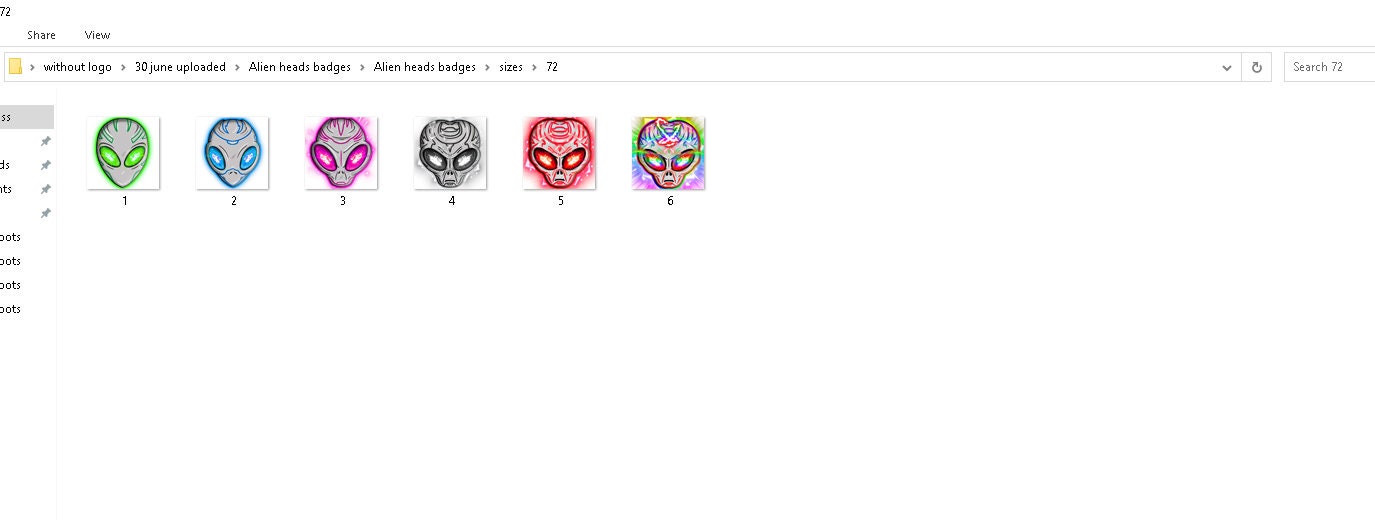
Task: Click the file name label 6
Action: click(x=670, y=201)
